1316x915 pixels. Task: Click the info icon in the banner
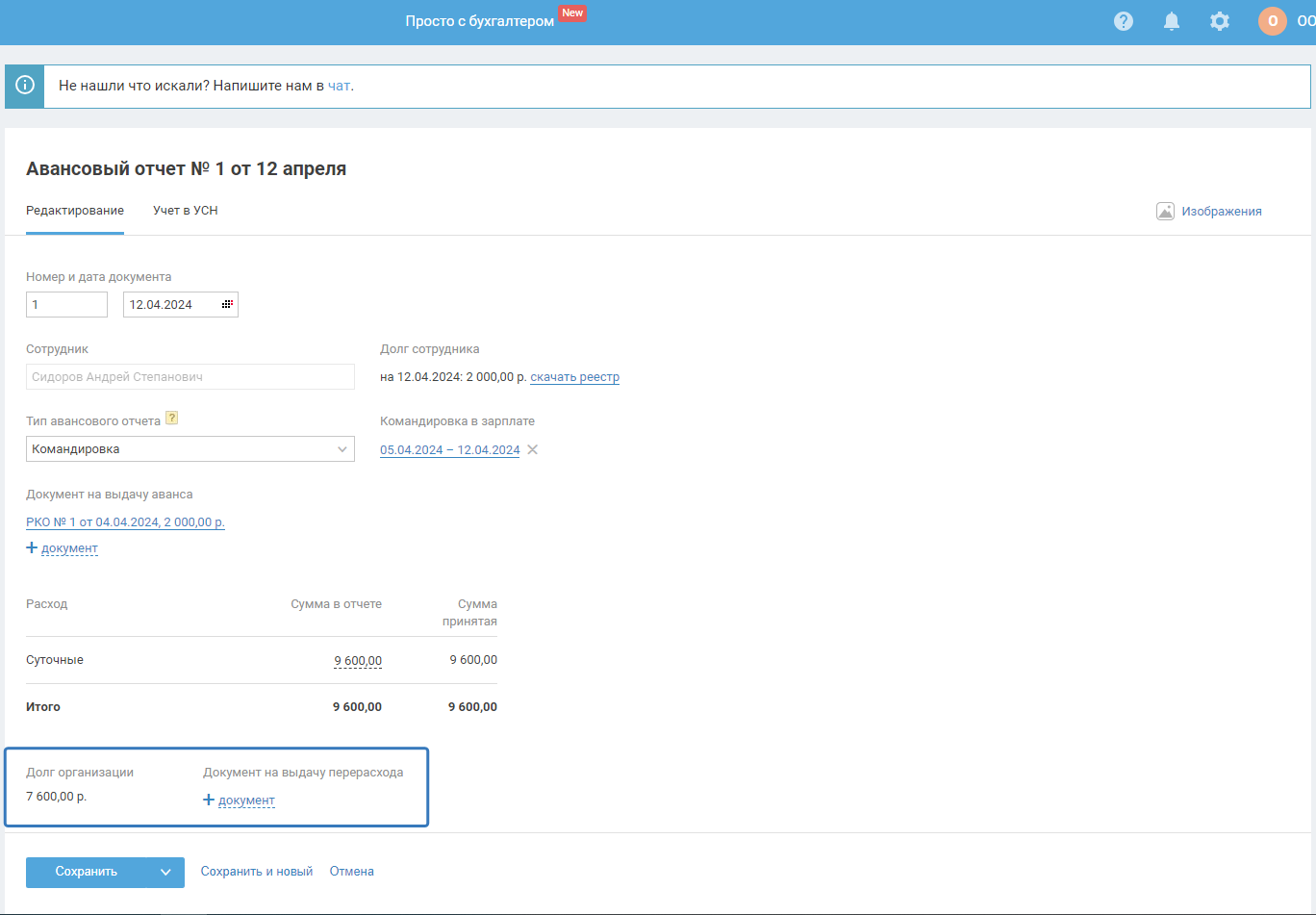25,87
